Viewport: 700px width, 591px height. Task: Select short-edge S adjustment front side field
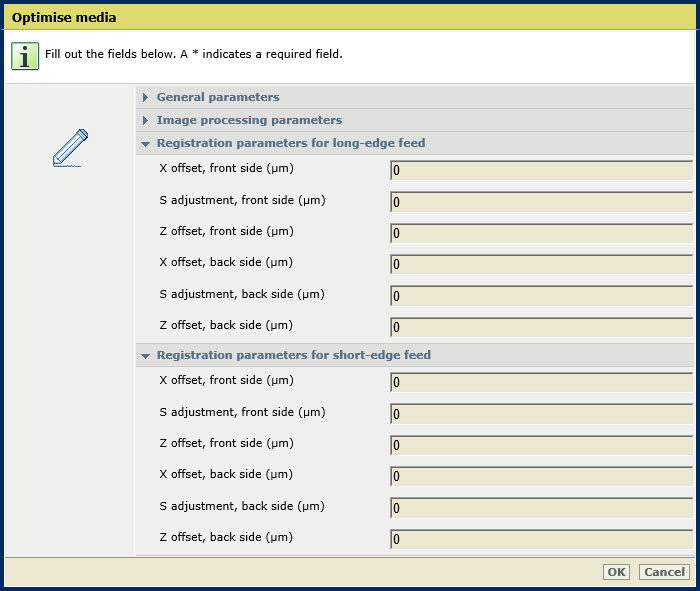click(x=542, y=414)
